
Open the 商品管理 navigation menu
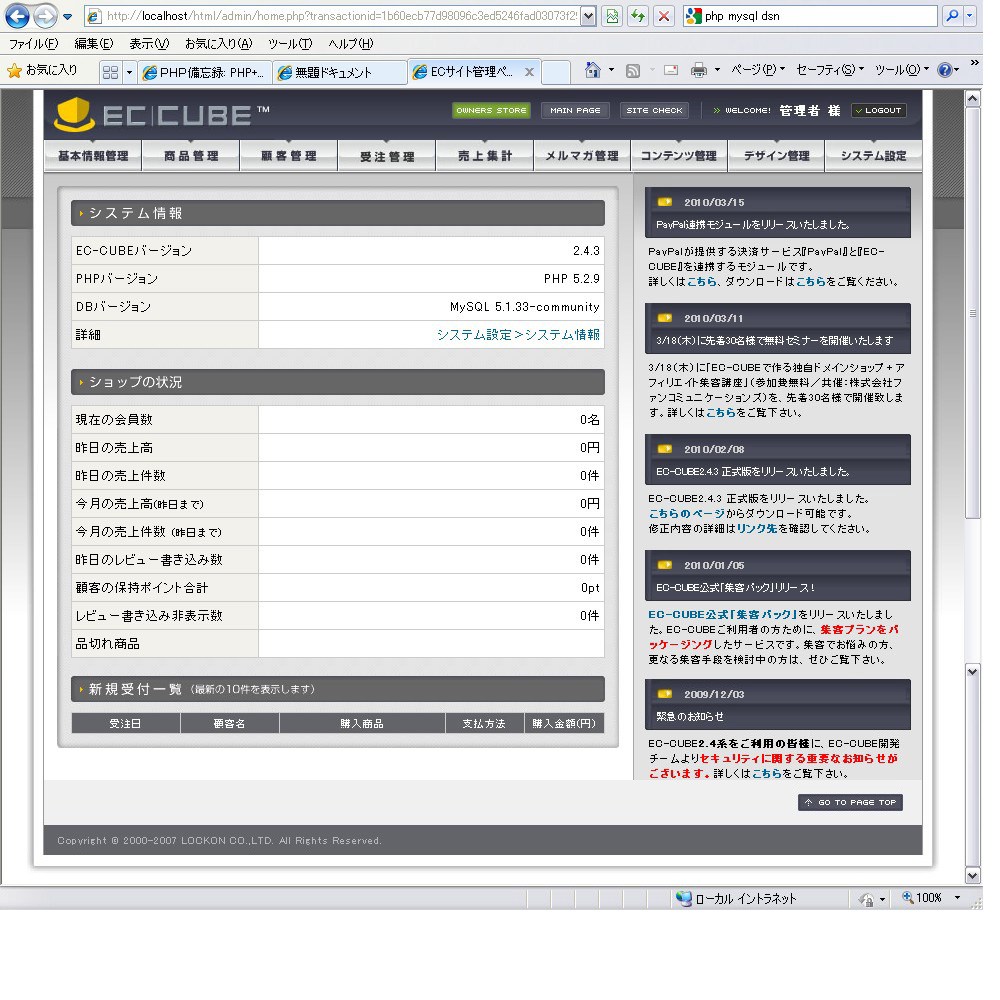tap(190, 156)
